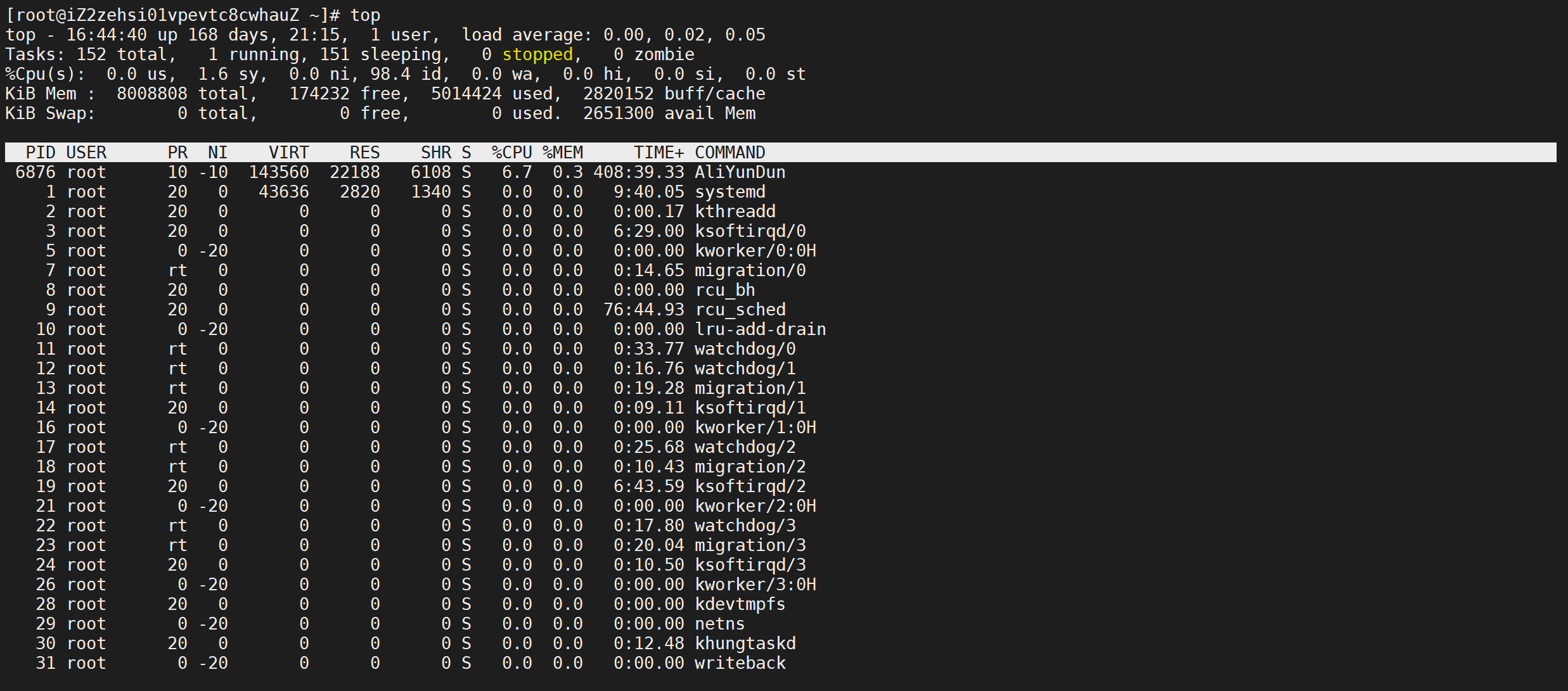Viewport: 1568px width, 691px height.
Task: Click the migration/2 process name
Action: (x=750, y=467)
